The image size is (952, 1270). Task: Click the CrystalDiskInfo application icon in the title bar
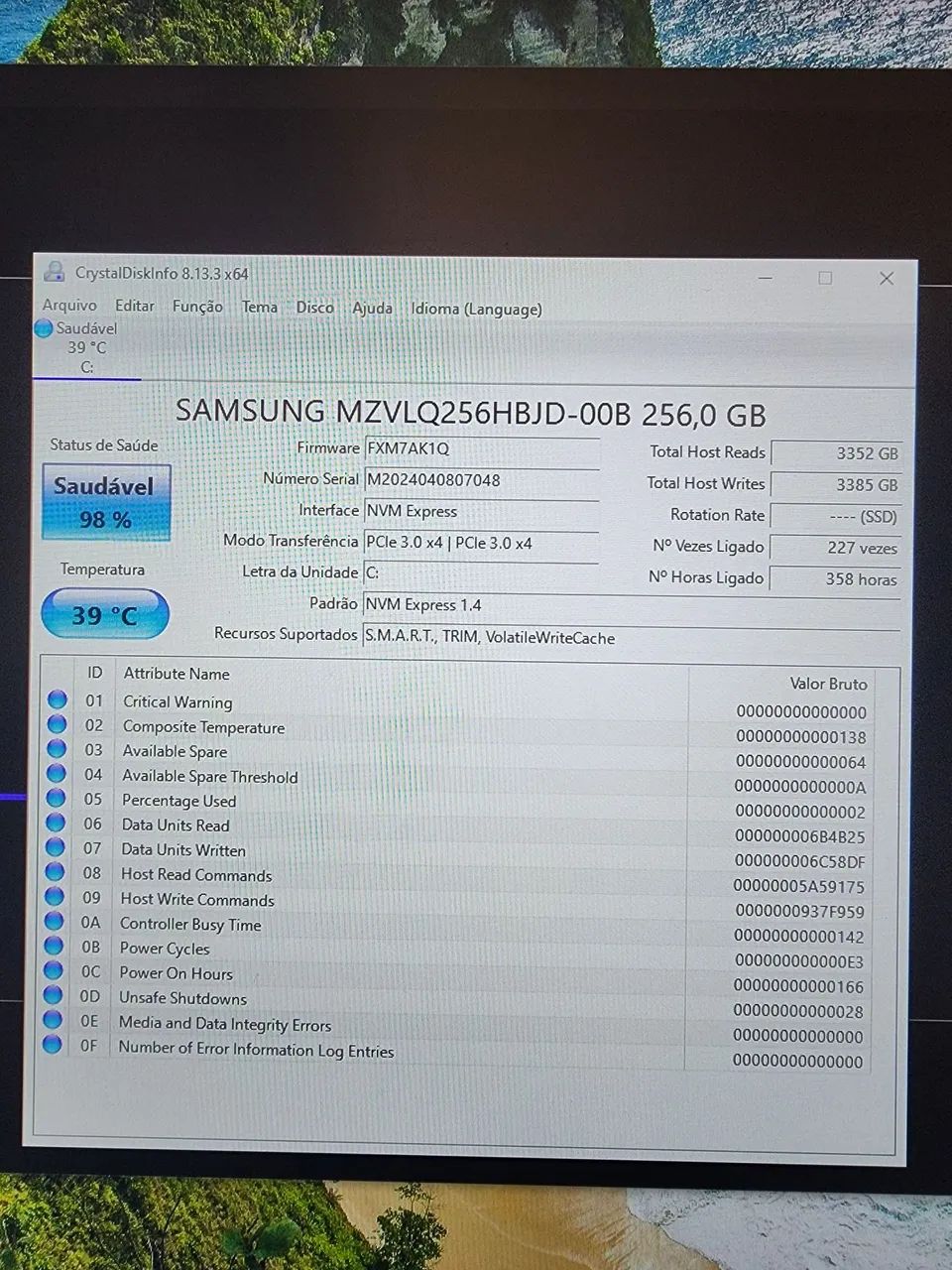tap(57, 274)
